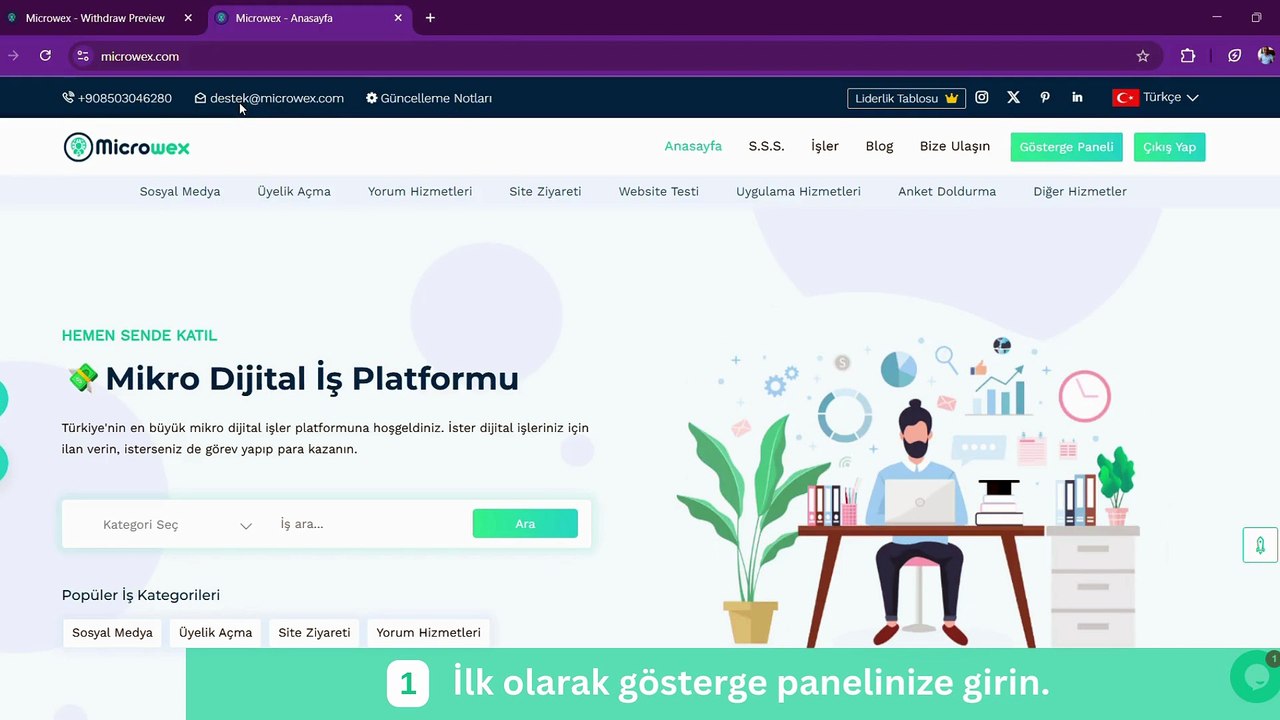Open Diğer Hizmetler category
This screenshot has width=1280, height=720.
click(x=1080, y=191)
